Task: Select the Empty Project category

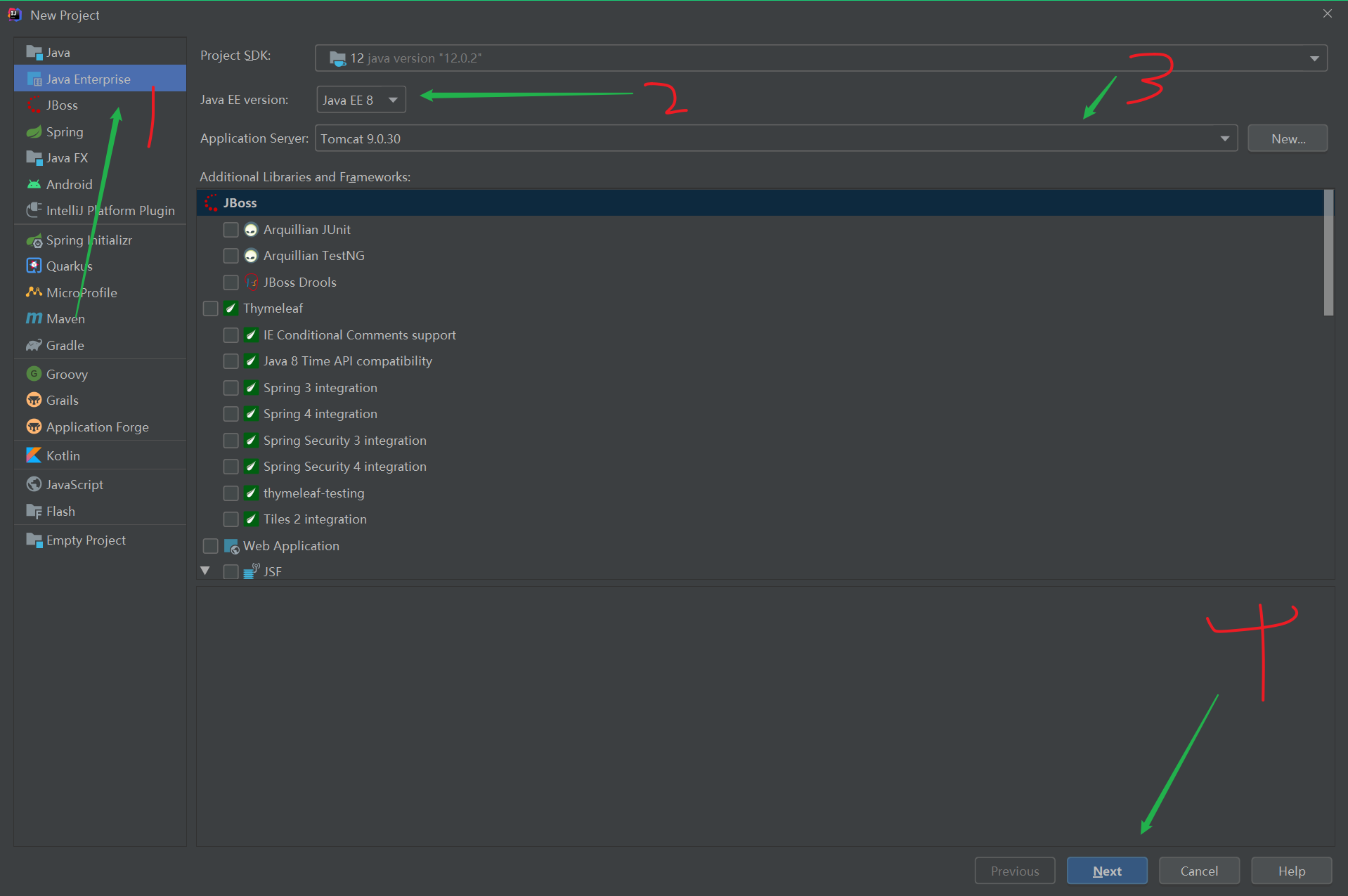Action: coord(100,540)
